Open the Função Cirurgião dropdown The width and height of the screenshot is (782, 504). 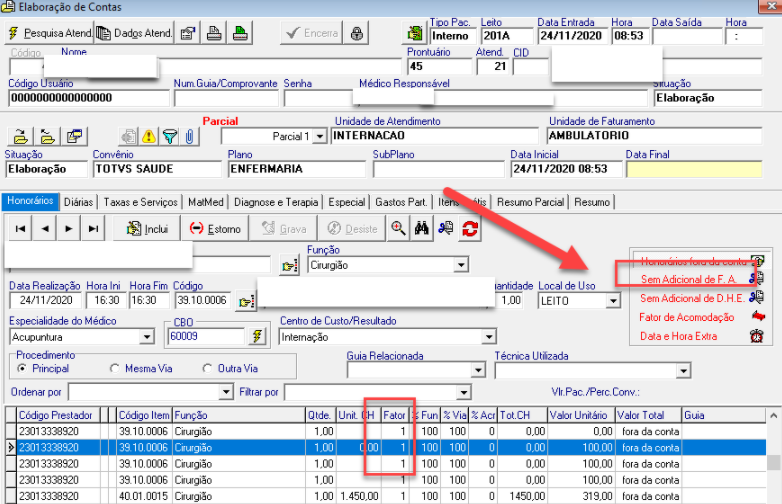point(461,265)
